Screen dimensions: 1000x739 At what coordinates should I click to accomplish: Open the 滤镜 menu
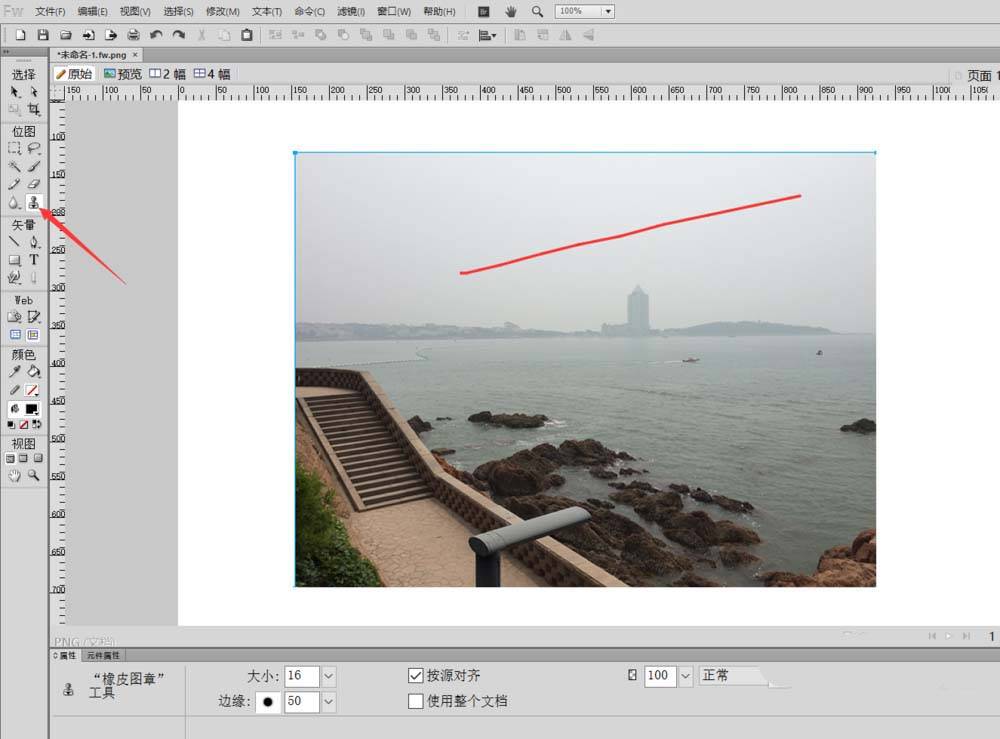pos(349,12)
